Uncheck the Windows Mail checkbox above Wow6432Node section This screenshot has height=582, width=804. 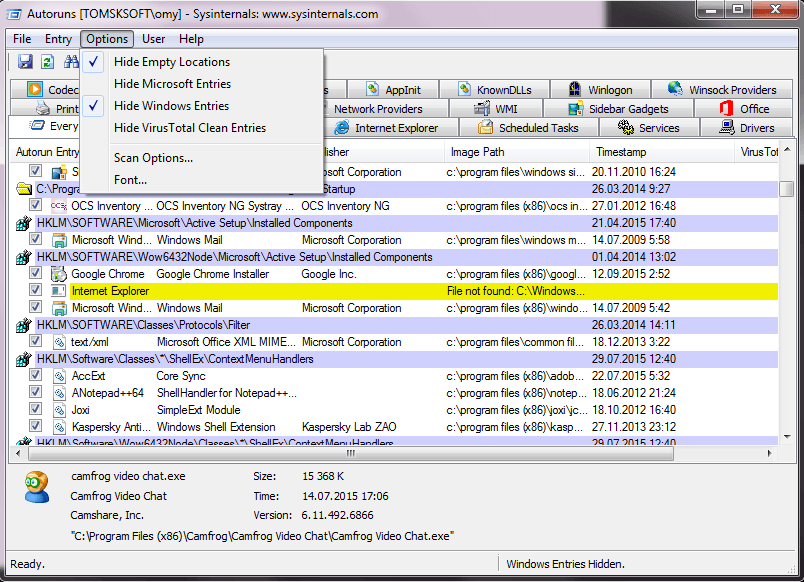tap(35, 238)
